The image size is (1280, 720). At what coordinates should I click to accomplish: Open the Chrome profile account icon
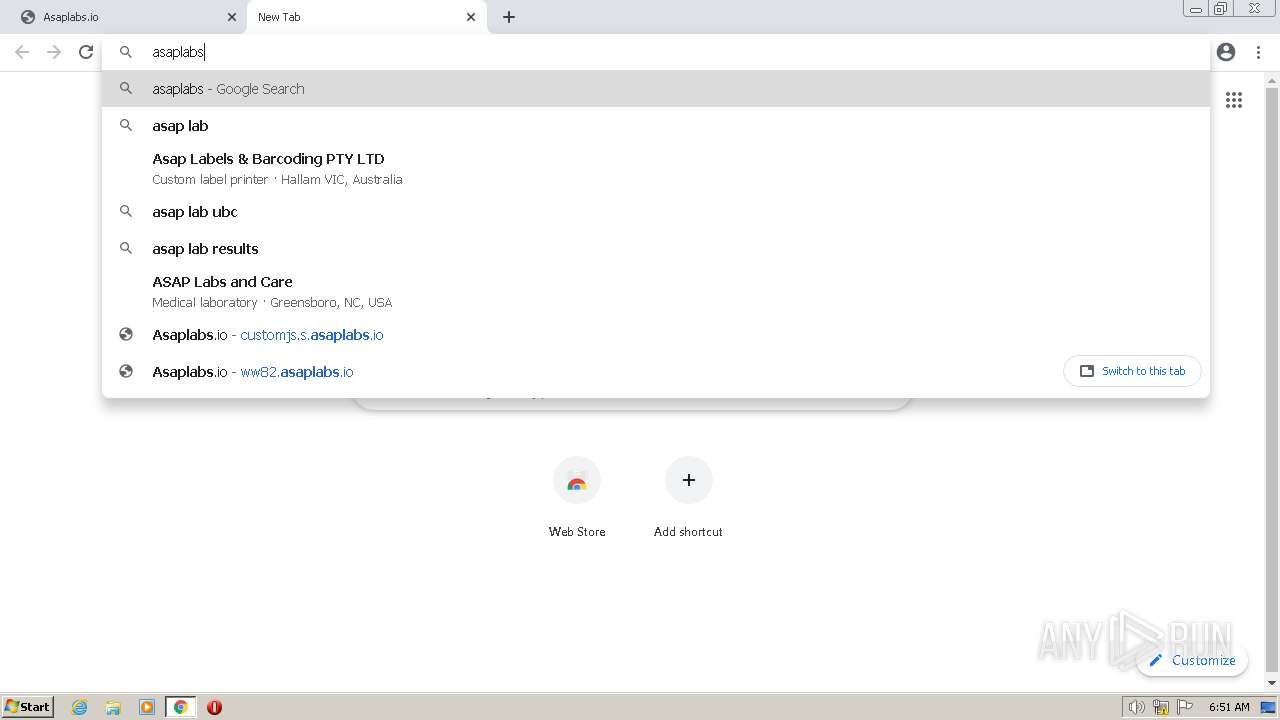[1226, 52]
